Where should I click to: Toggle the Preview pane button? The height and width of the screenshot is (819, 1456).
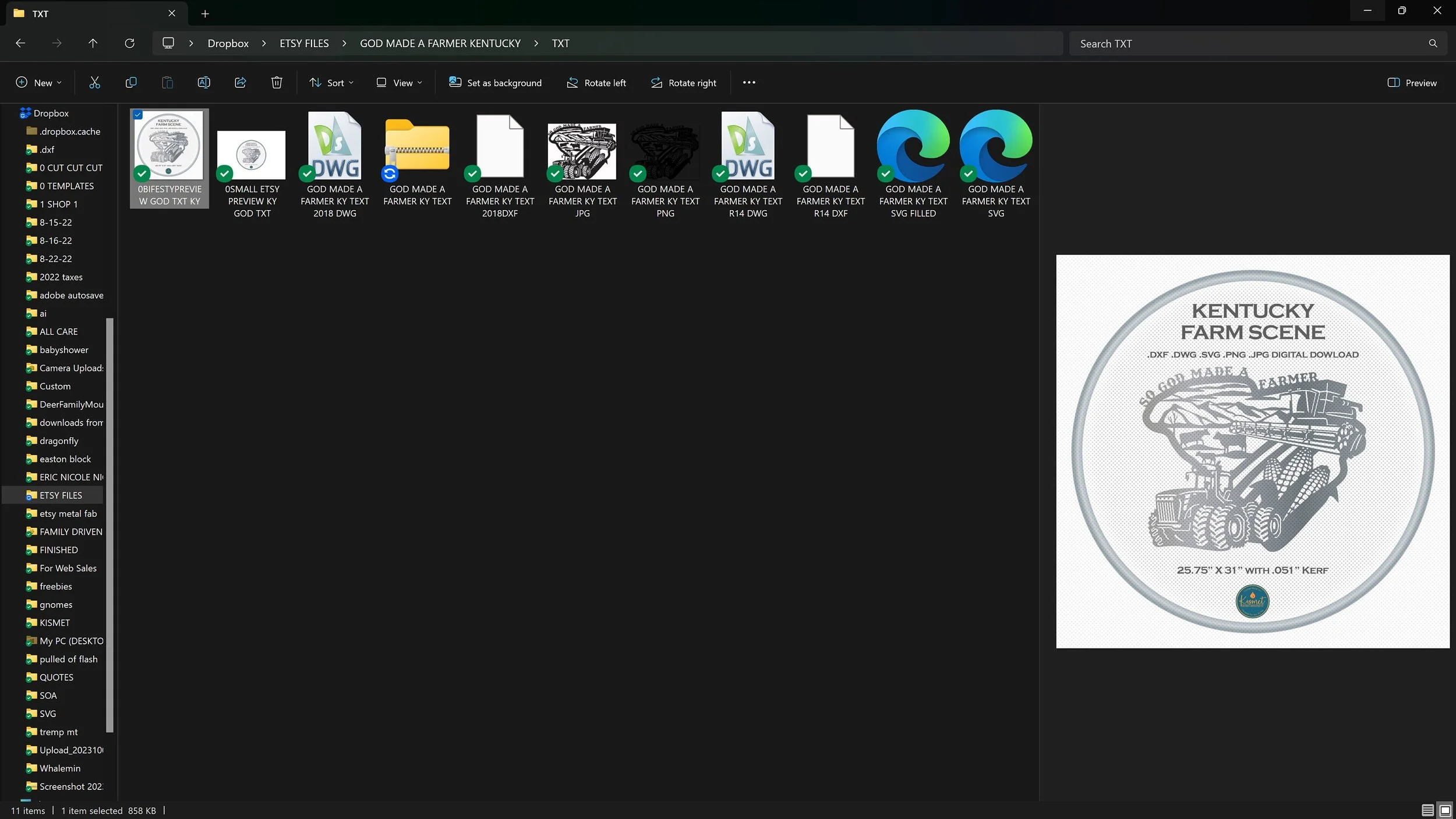point(1412,83)
